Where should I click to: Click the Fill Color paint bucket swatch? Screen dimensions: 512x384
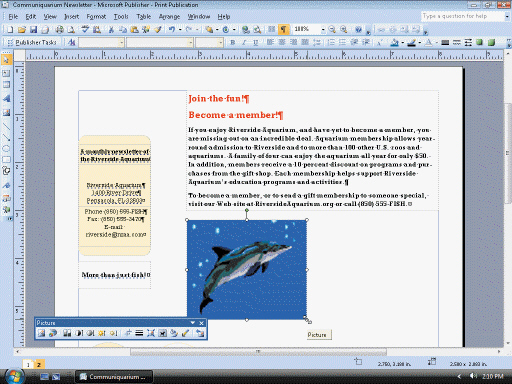click(395, 42)
